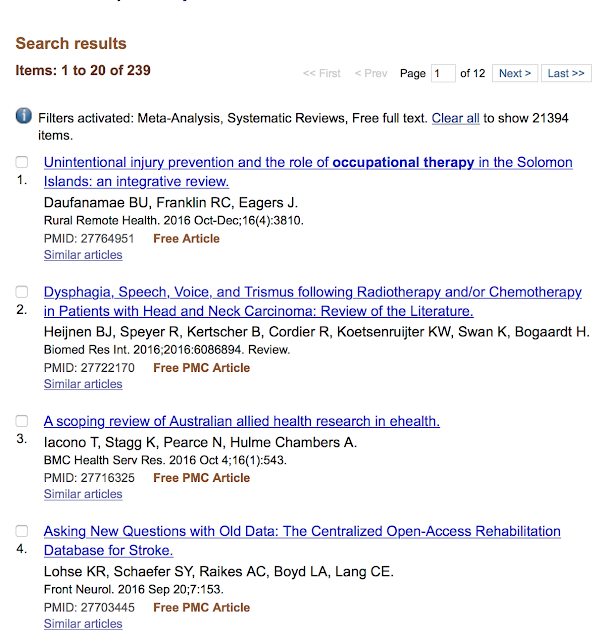Open Unintentional injury prevention article

point(308,172)
